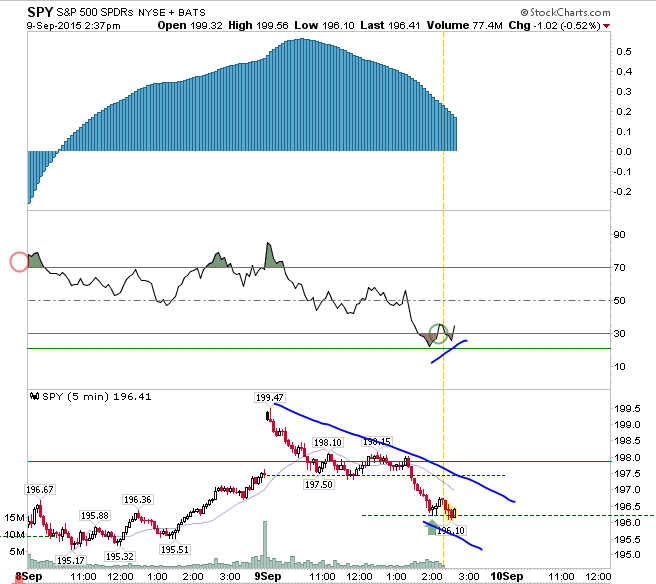This screenshot has height=584, width=656.
Task: Click the High 199.56 value
Action: click(258, 26)
